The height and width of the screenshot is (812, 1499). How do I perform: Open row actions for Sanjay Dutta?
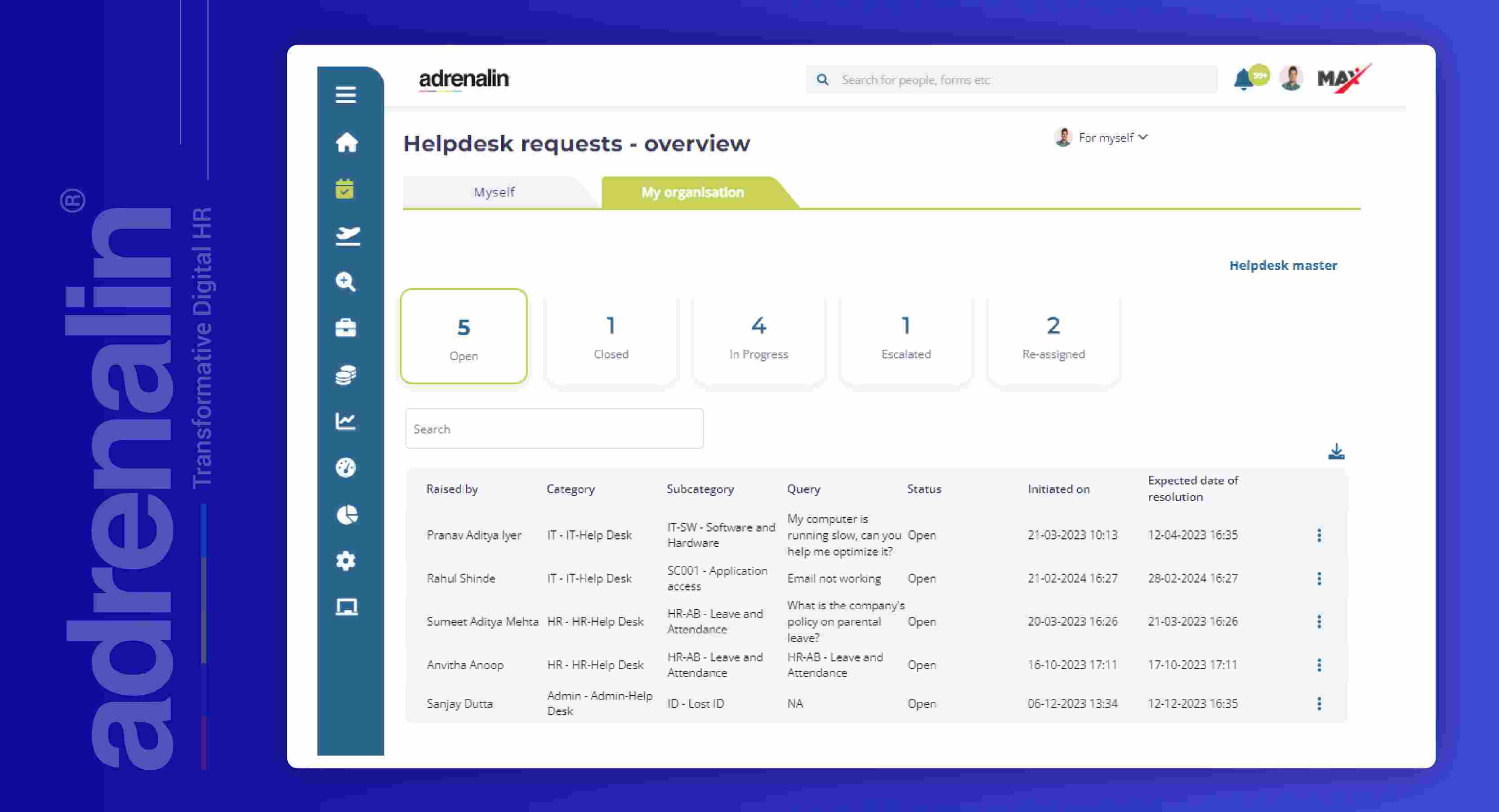coord(1319,703)
